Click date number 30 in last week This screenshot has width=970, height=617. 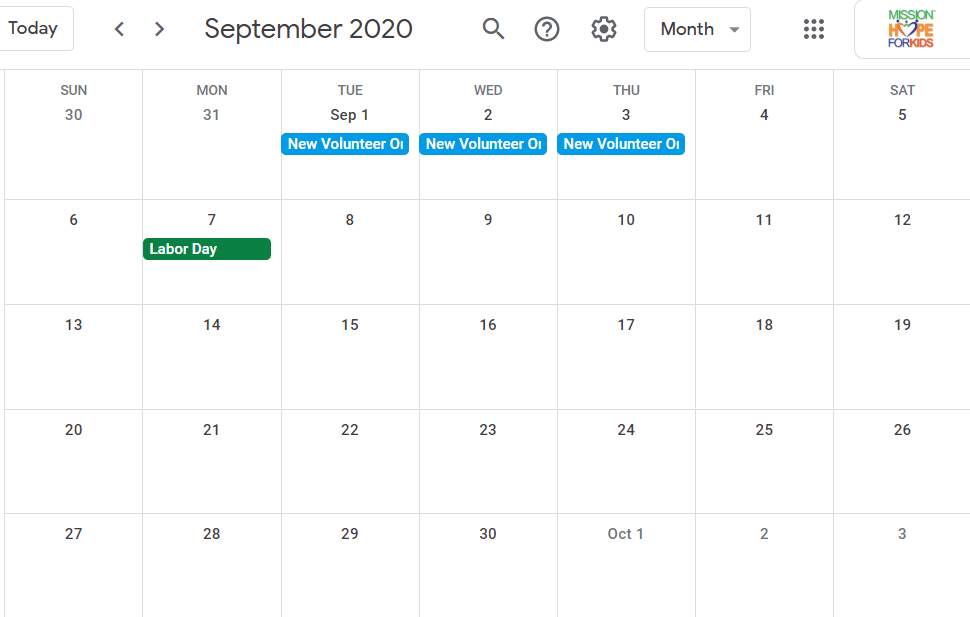point(488,534)
